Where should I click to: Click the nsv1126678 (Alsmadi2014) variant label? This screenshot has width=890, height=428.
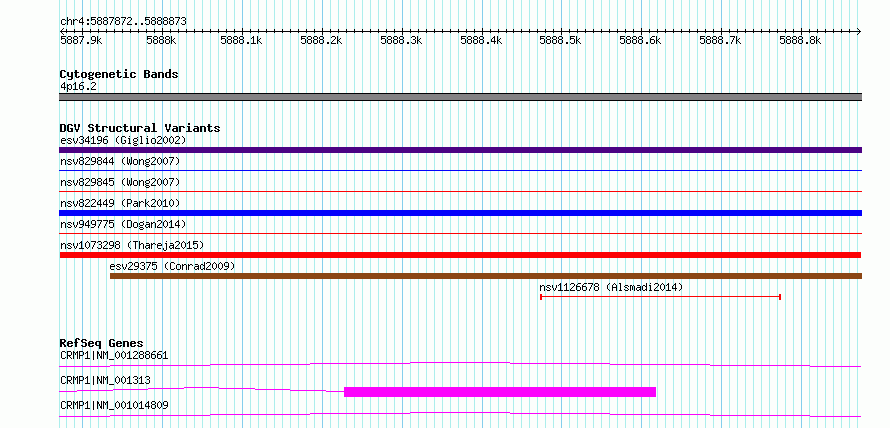pos(611,287)
